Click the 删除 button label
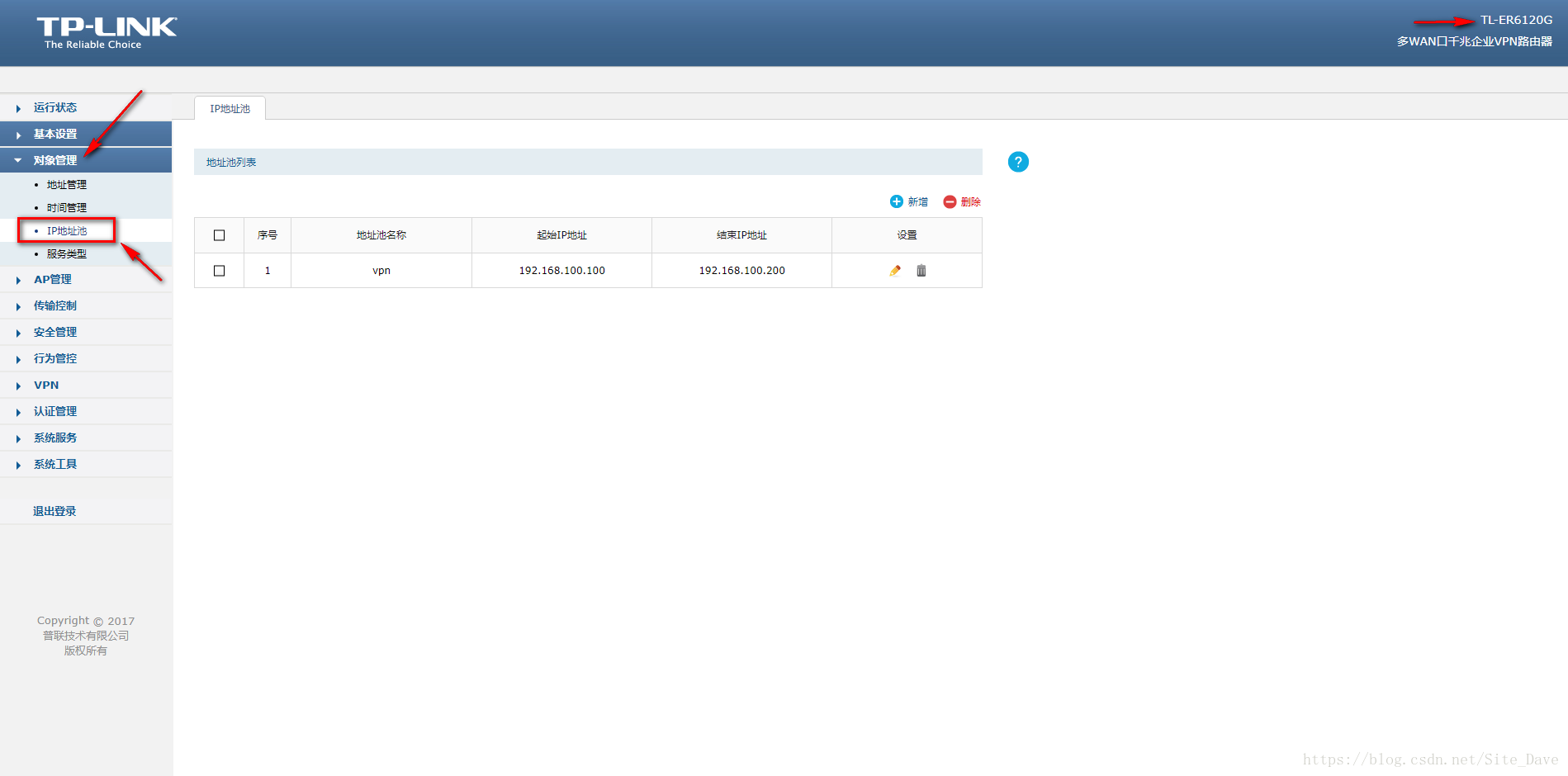Screen dimensions: 1568x776 (x=971, y=201)
